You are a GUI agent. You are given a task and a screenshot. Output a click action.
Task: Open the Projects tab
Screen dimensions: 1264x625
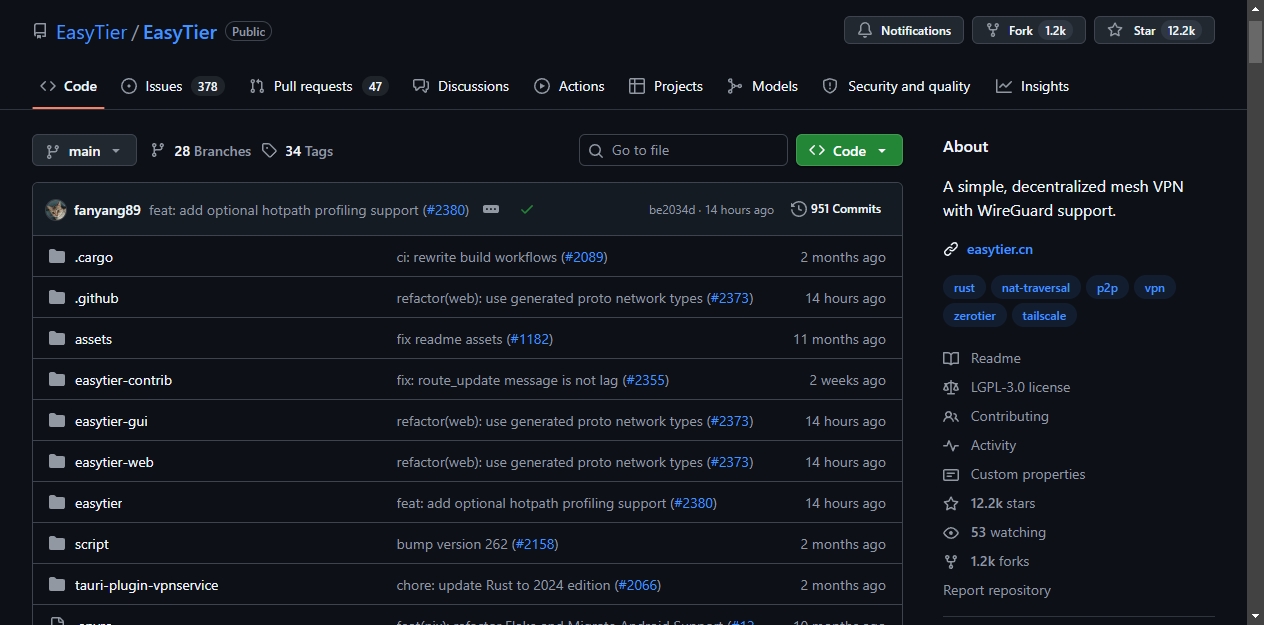click(666, 86)
